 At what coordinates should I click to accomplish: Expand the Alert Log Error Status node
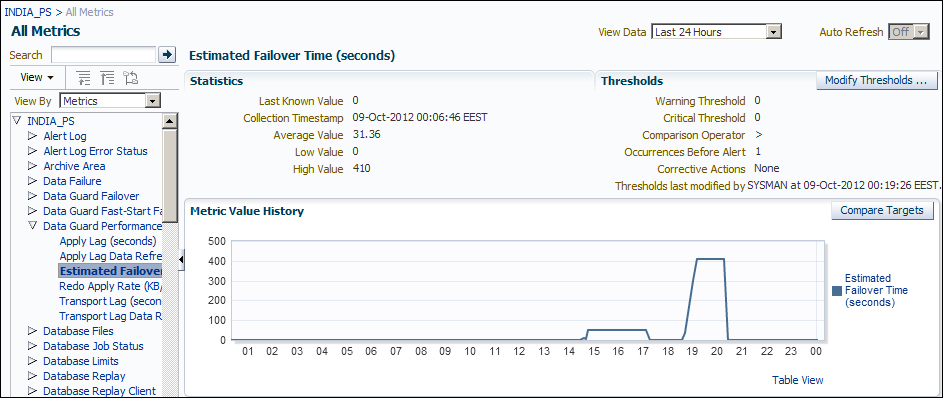click(x=32, y=151)
